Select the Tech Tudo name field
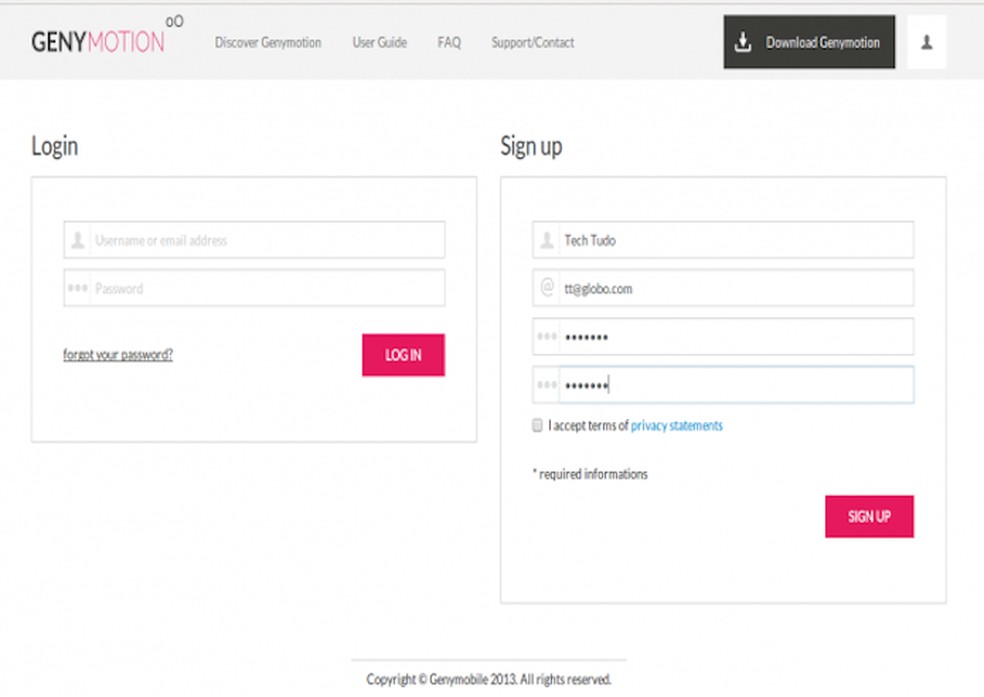The width and height of the screenshot is (984, 697). coord(723,240)
